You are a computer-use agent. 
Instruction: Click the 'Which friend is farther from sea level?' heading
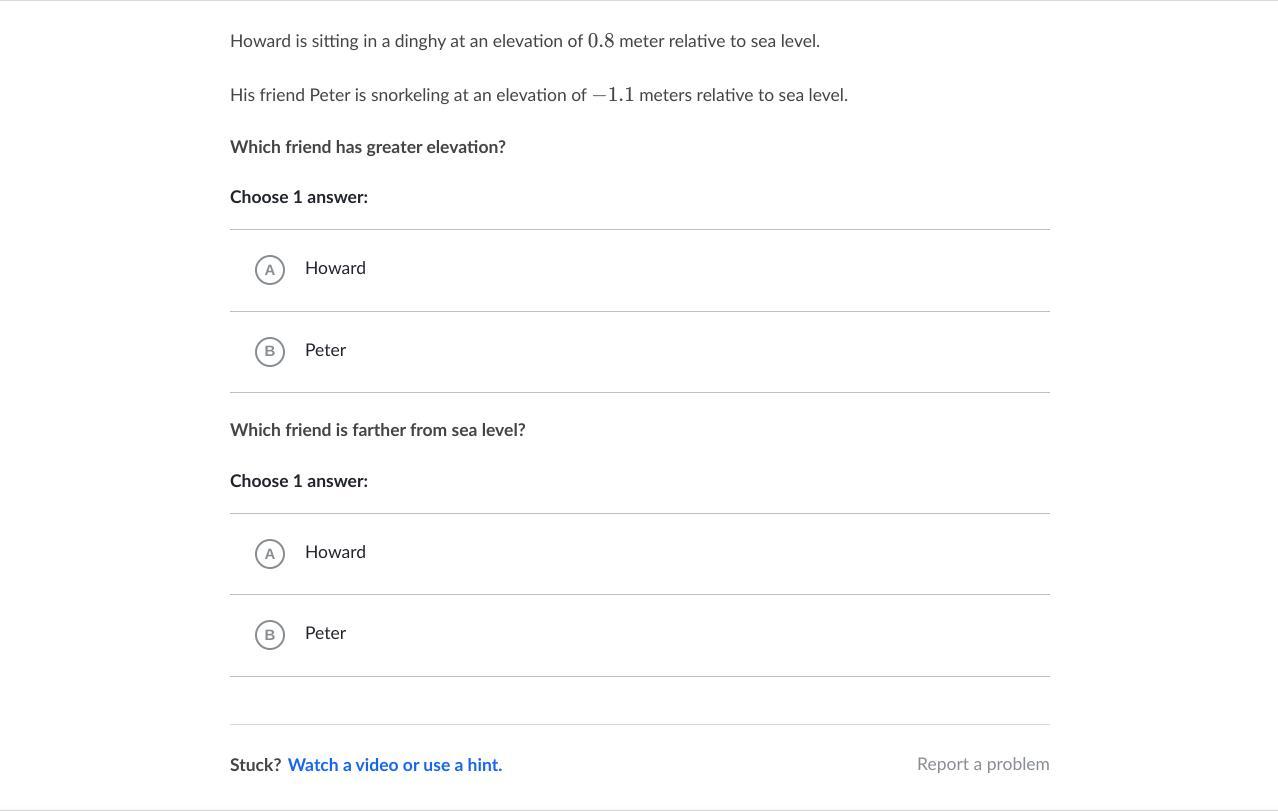point(378,430)
